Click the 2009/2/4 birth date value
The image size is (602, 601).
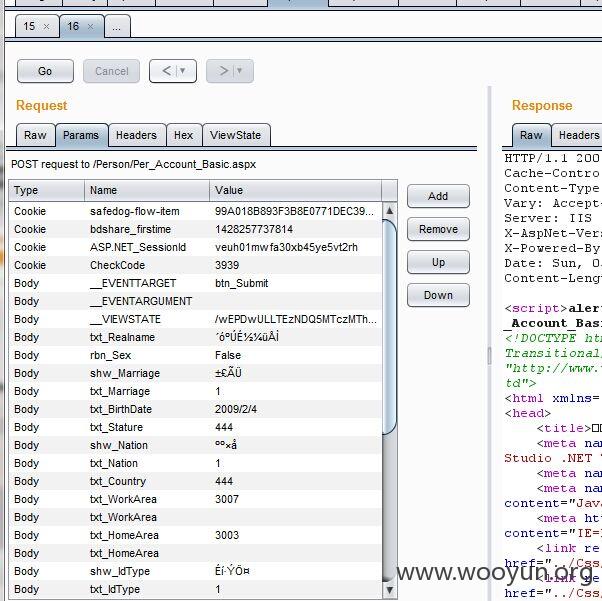tap(236, 410)
